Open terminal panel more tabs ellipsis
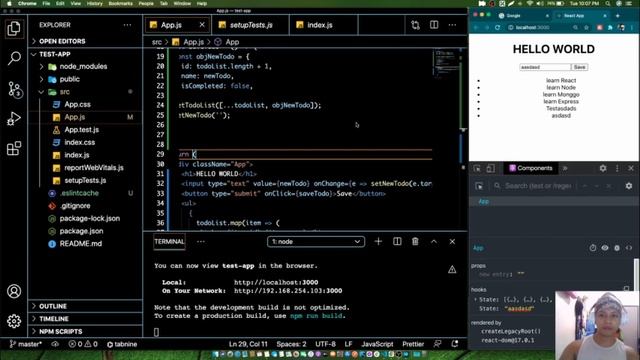 [x=201, y=242]
